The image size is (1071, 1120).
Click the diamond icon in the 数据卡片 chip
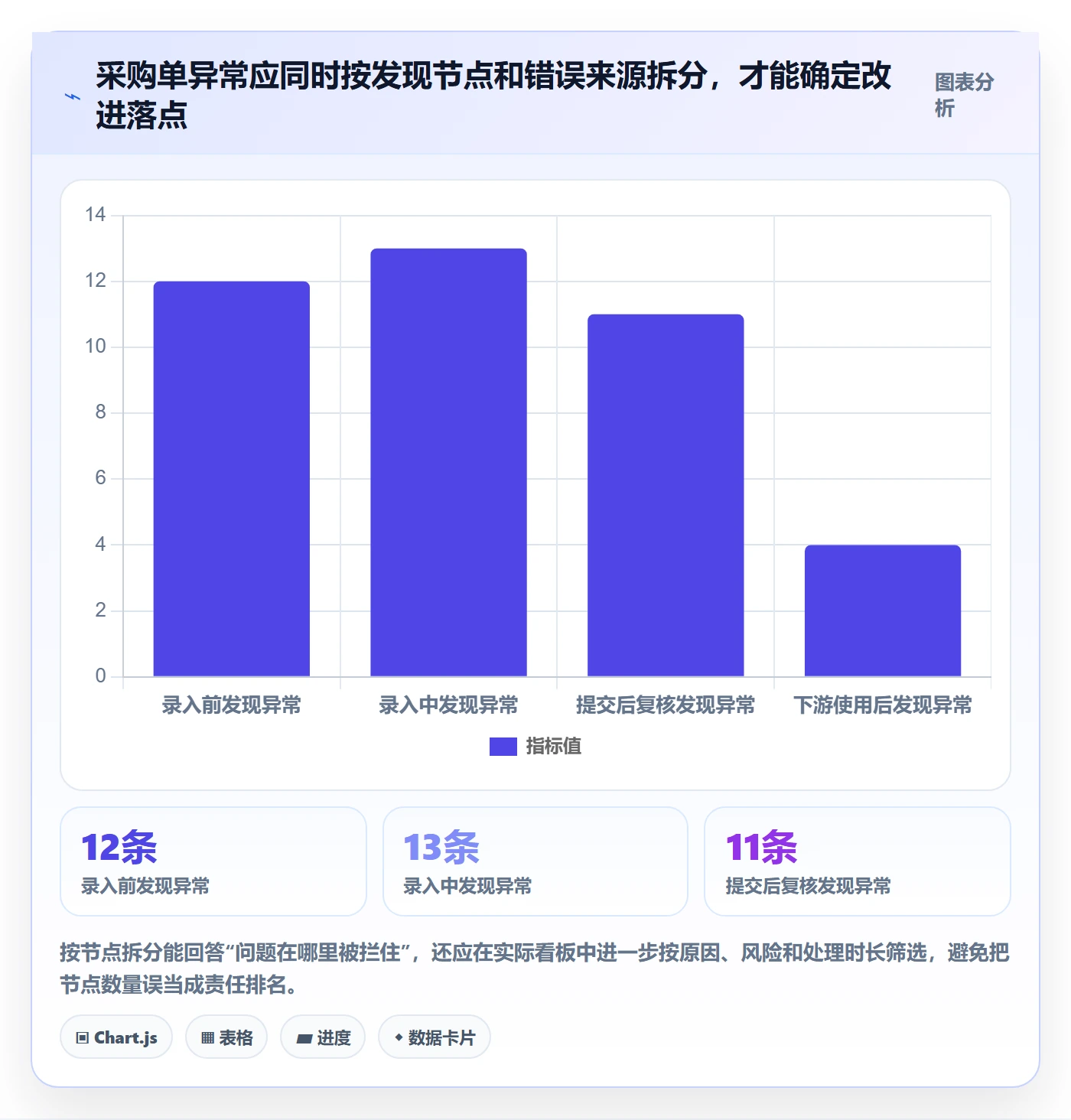(x=399, y=1037)
